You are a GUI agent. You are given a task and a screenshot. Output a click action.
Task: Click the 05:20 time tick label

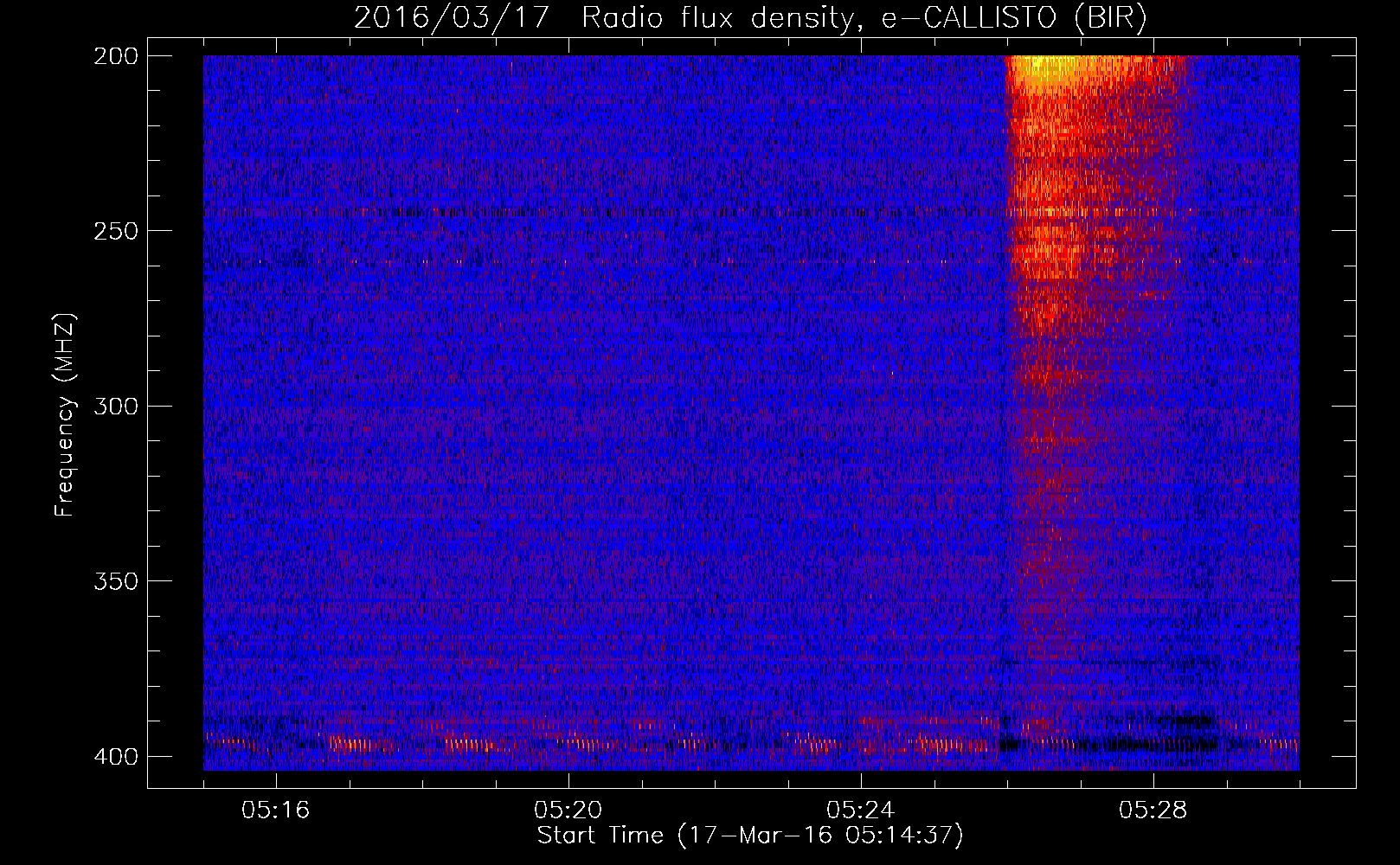[568, 810]
